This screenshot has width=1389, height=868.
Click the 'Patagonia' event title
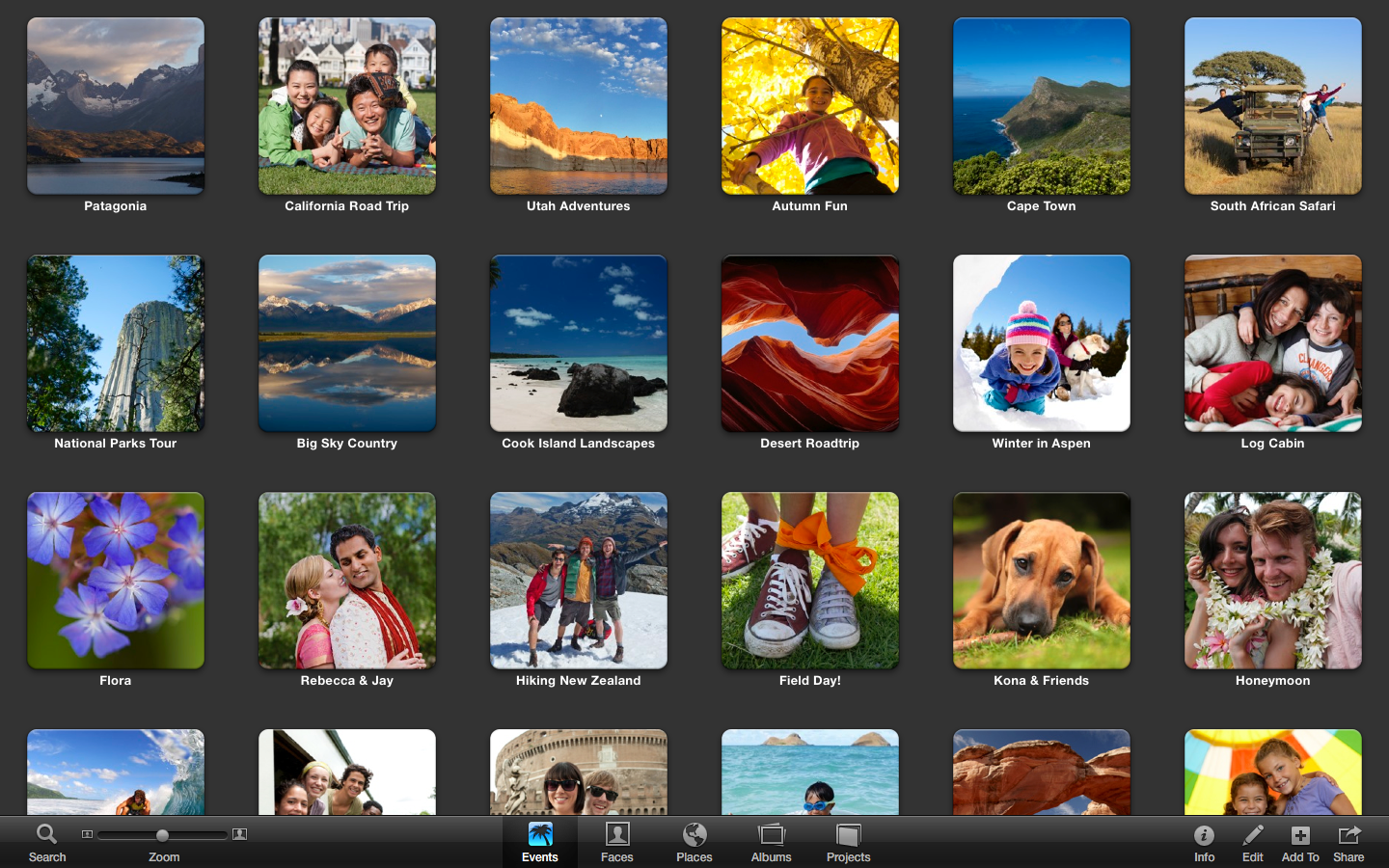coord(116,206)
